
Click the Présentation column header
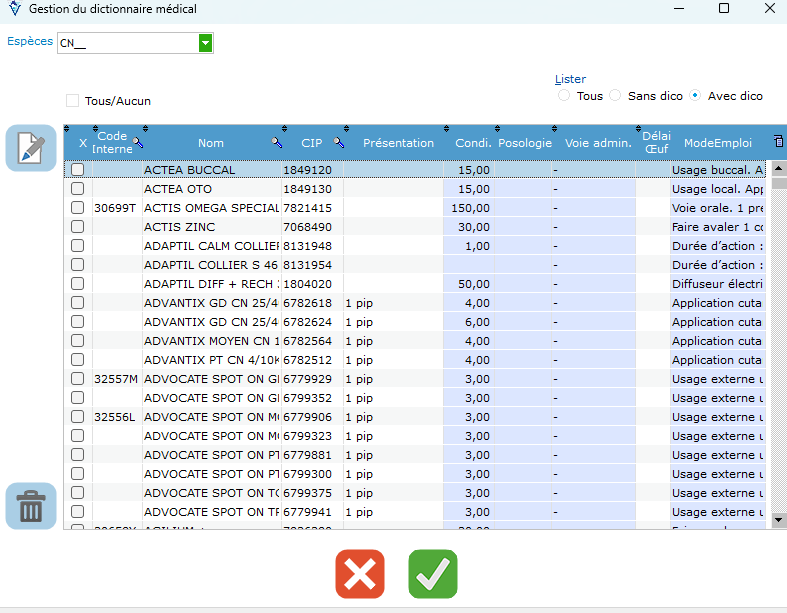(399, 143)
